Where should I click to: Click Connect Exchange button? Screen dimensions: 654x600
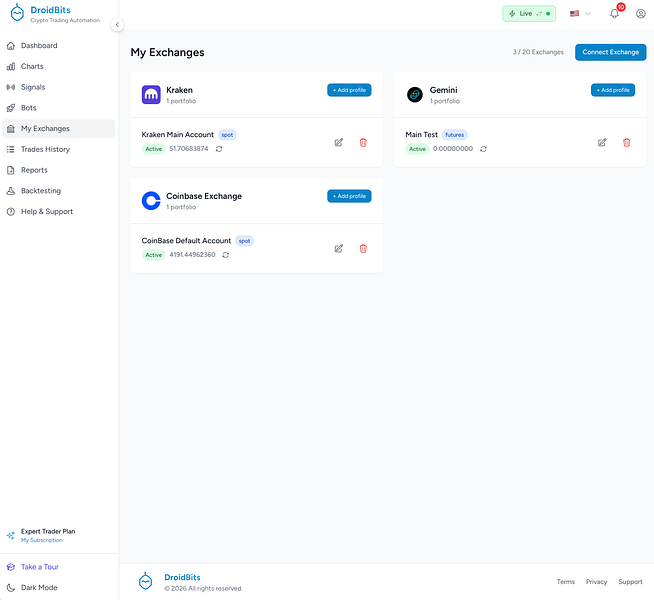pyautogui.click(x=611, y=52)
